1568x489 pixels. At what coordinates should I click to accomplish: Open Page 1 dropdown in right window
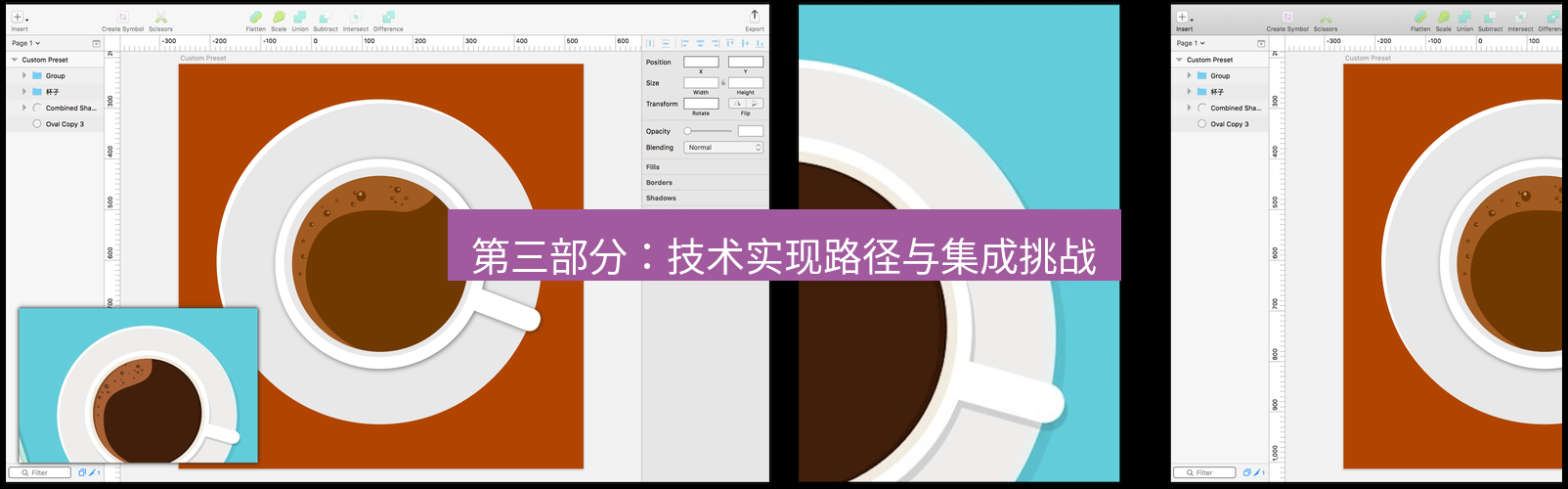[1192, 43]
